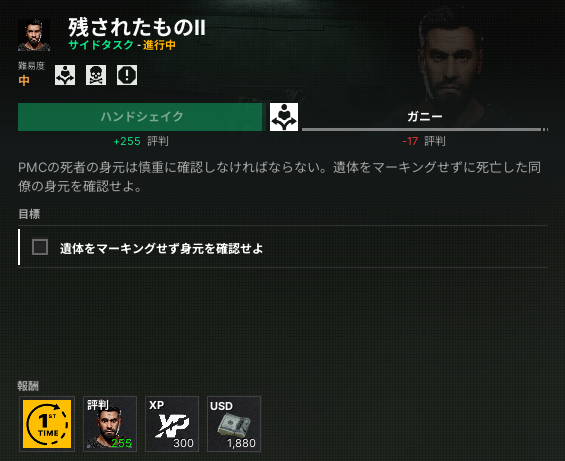Choose the ガニー faction option
Viewport: 565px width, 461px height.
[x=425, y=116]
